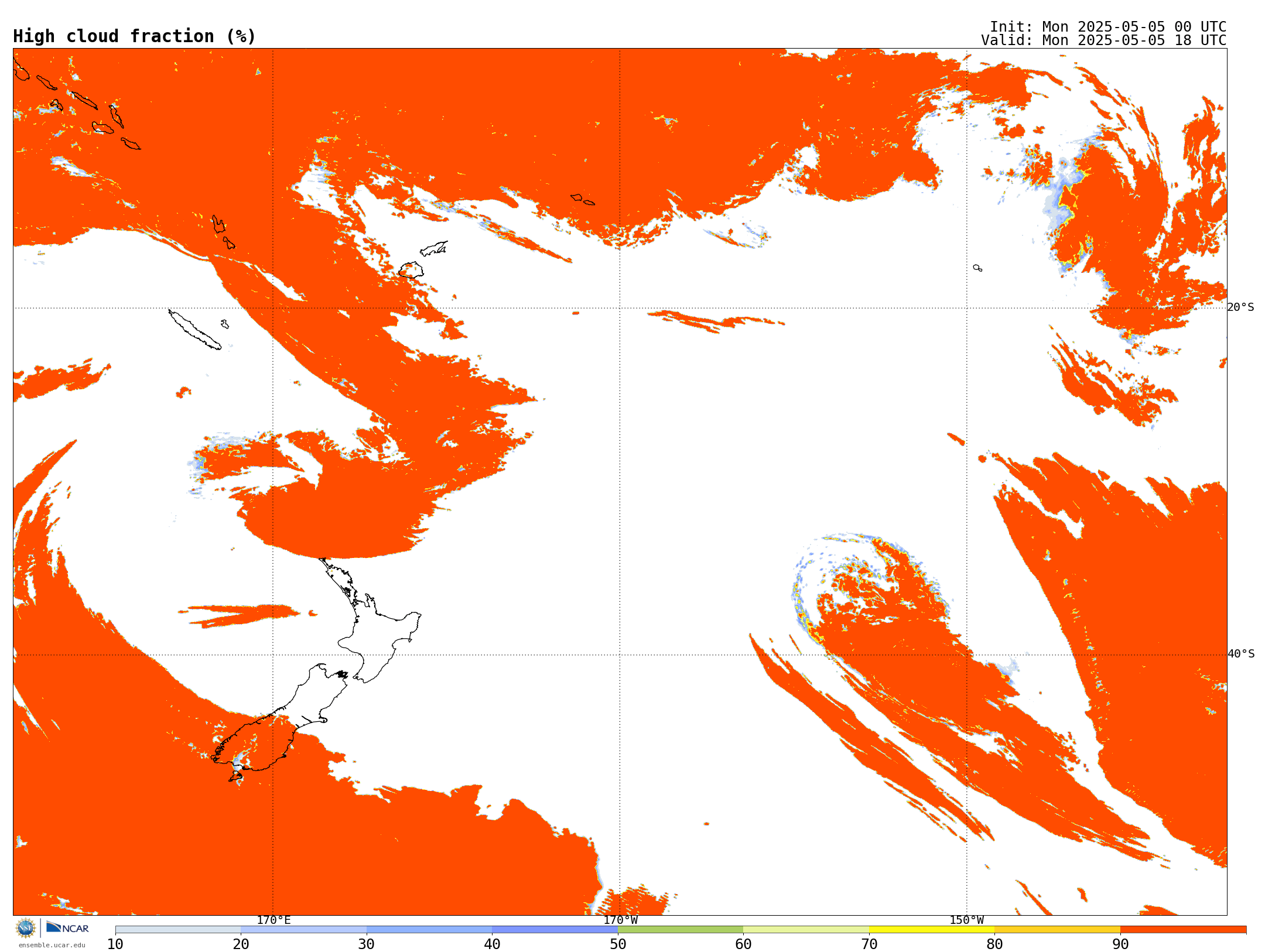Click the orange-red 90+ colorbar segment
This screenshot has height=952, width=1265.
[1183, 929]
